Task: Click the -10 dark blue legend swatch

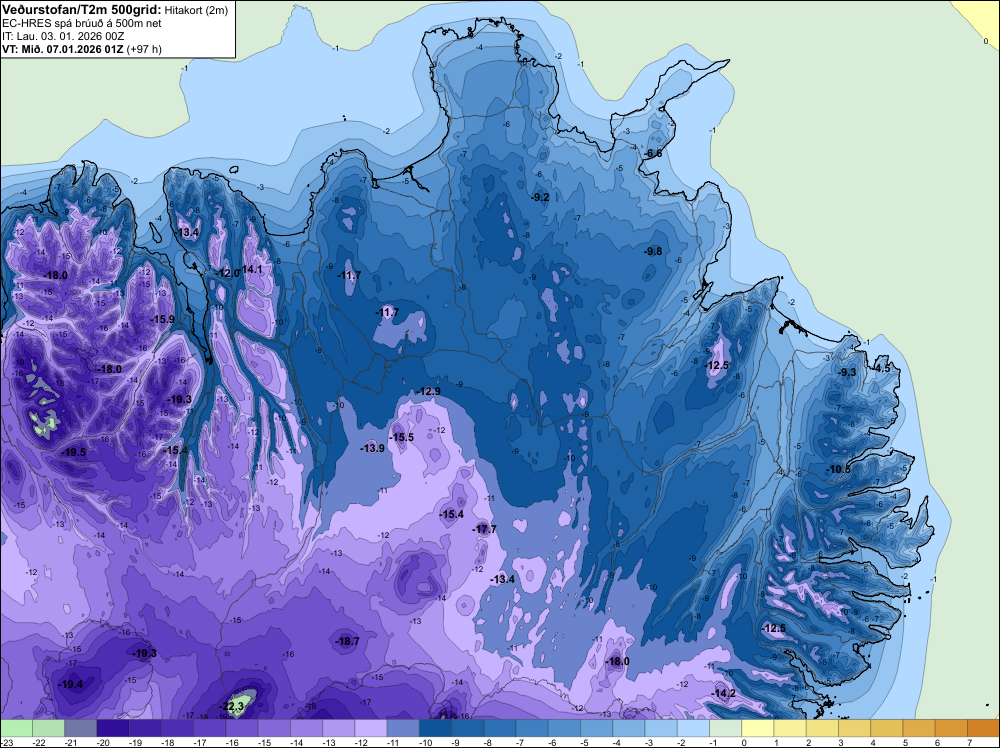Action: click(436, 728)
